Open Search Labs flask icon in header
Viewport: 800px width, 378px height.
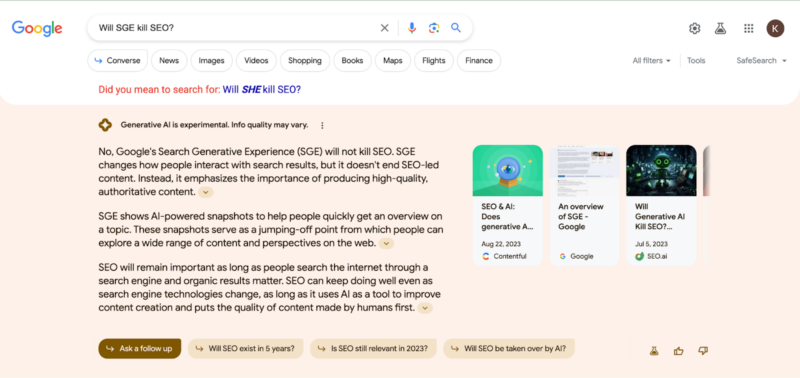[x=720, y=29]
